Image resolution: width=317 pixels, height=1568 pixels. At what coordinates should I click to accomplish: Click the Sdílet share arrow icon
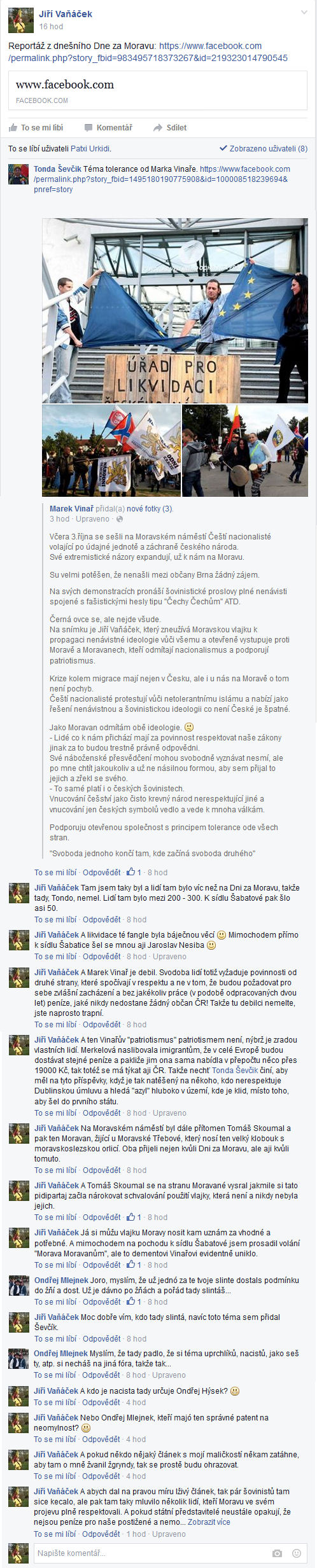click(x=158, y=127)
